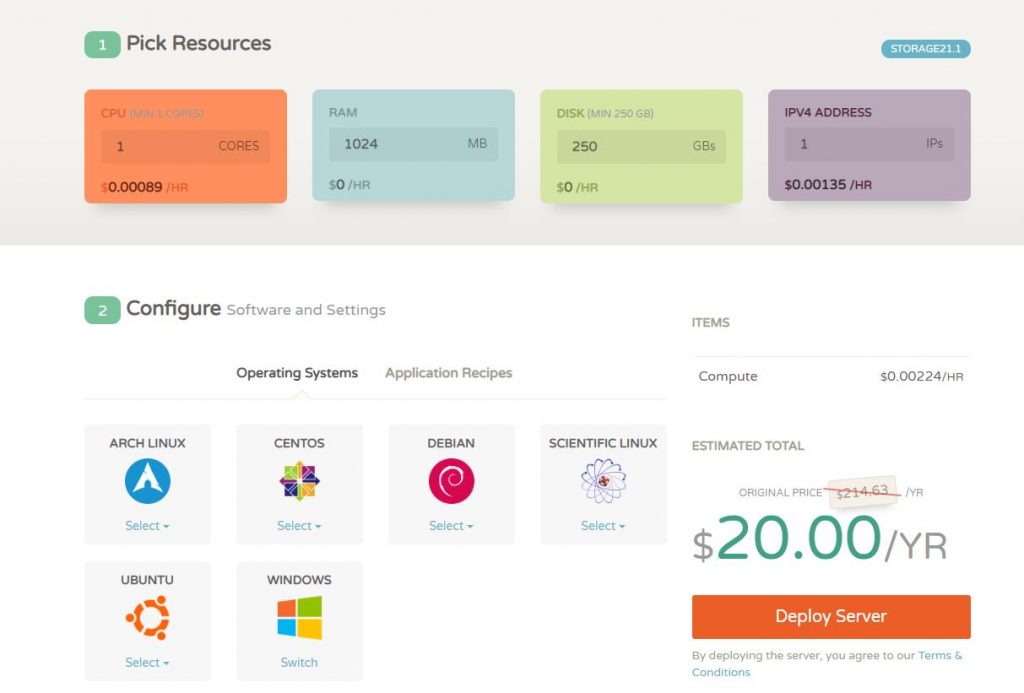Viewport: 1024px width, 693px height.
Task: Switch to the Operating Systems tab
Action: [x=297, y=373]
